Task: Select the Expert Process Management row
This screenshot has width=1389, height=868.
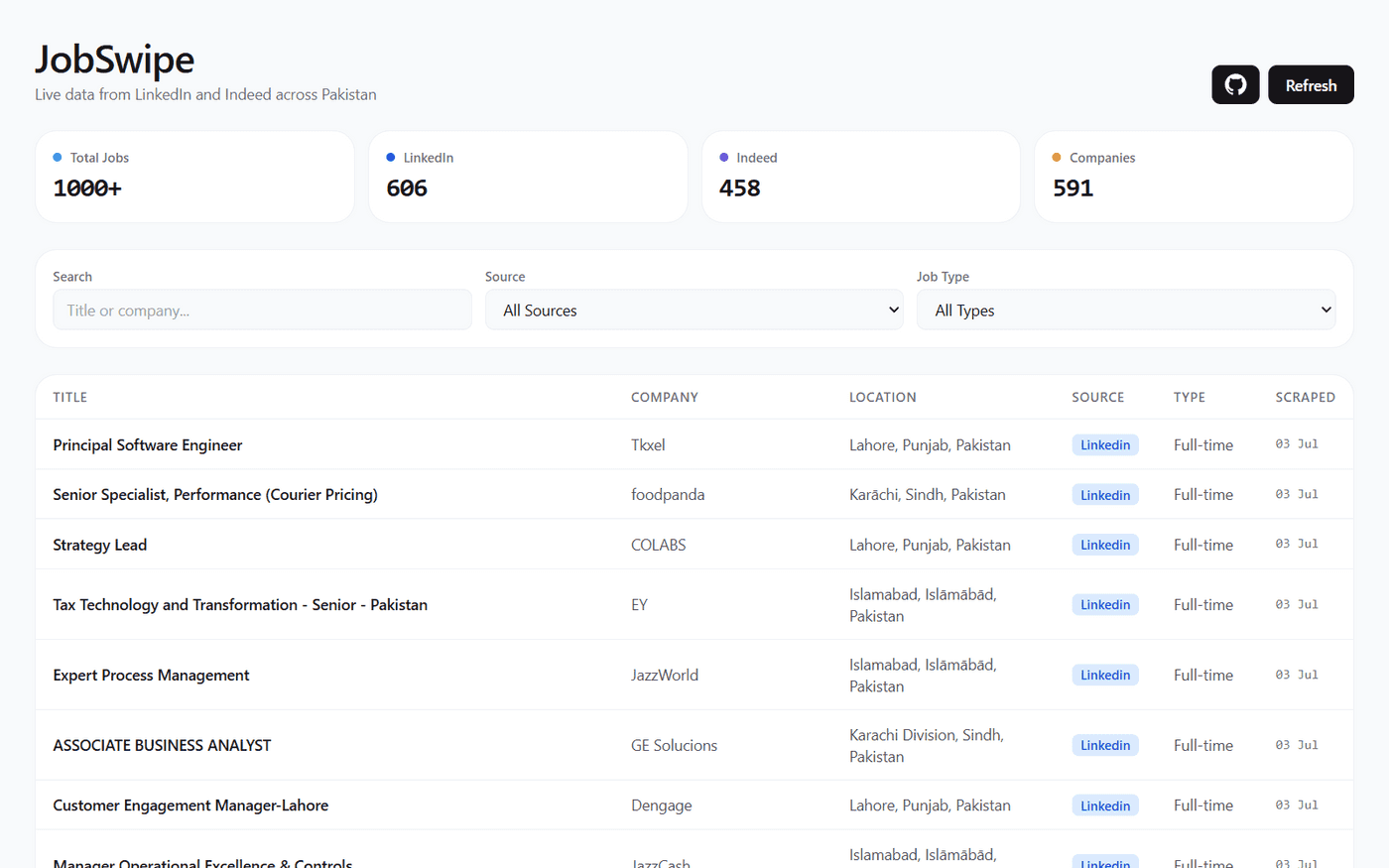Action: 694,675
